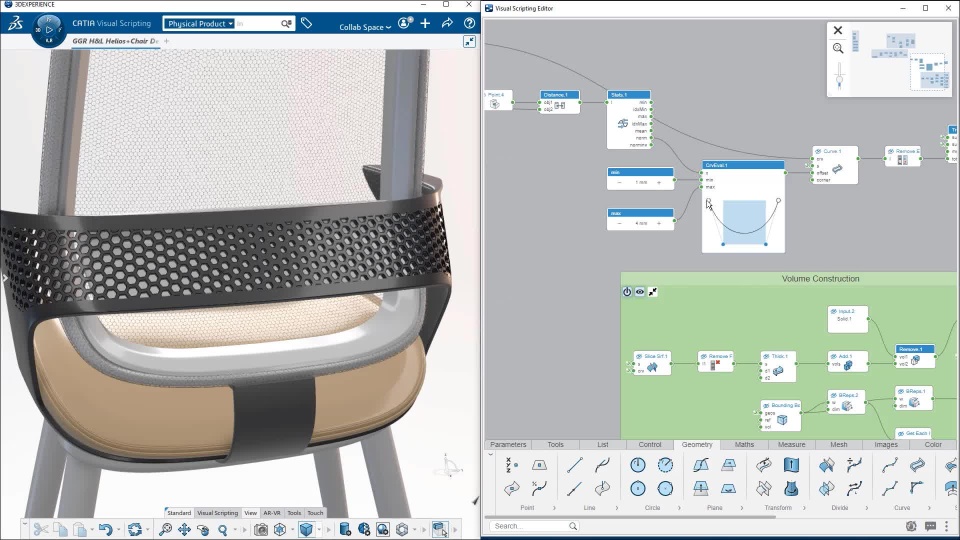Click the coordinate point XYZ icon in Geometry
960x540 pixels.
click(512, 465)
